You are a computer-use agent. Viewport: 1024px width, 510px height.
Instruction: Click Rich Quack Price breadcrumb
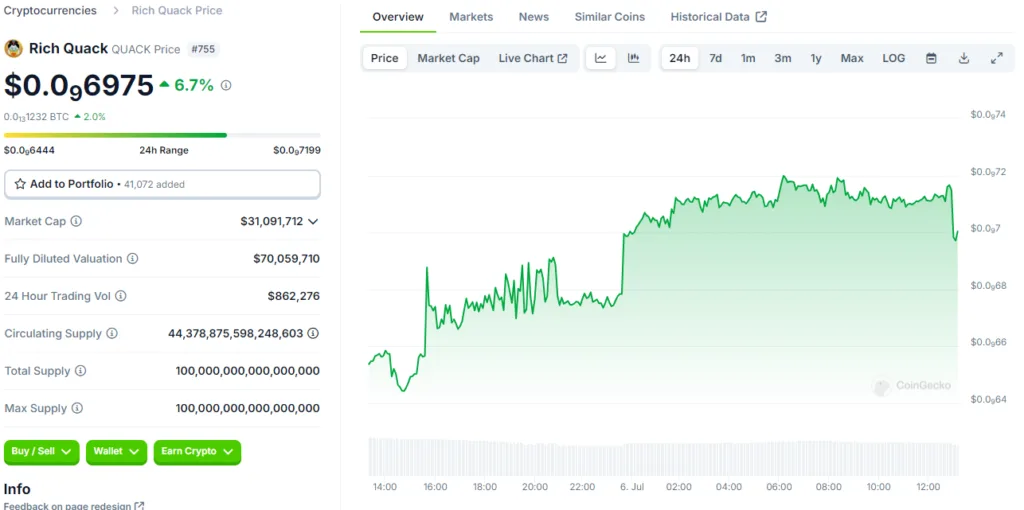(177, 10)
